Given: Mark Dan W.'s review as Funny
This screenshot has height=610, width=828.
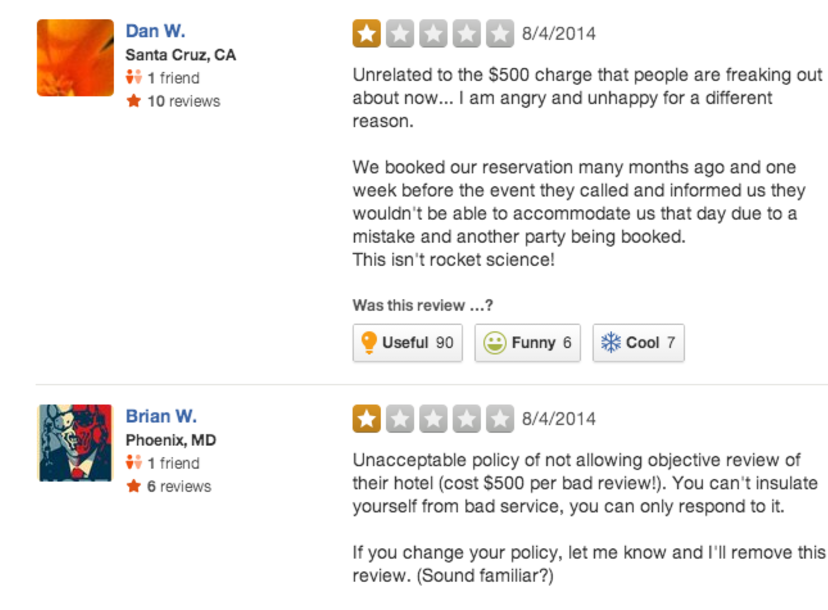Looking at the screenshot, I should tap(527, 343).
